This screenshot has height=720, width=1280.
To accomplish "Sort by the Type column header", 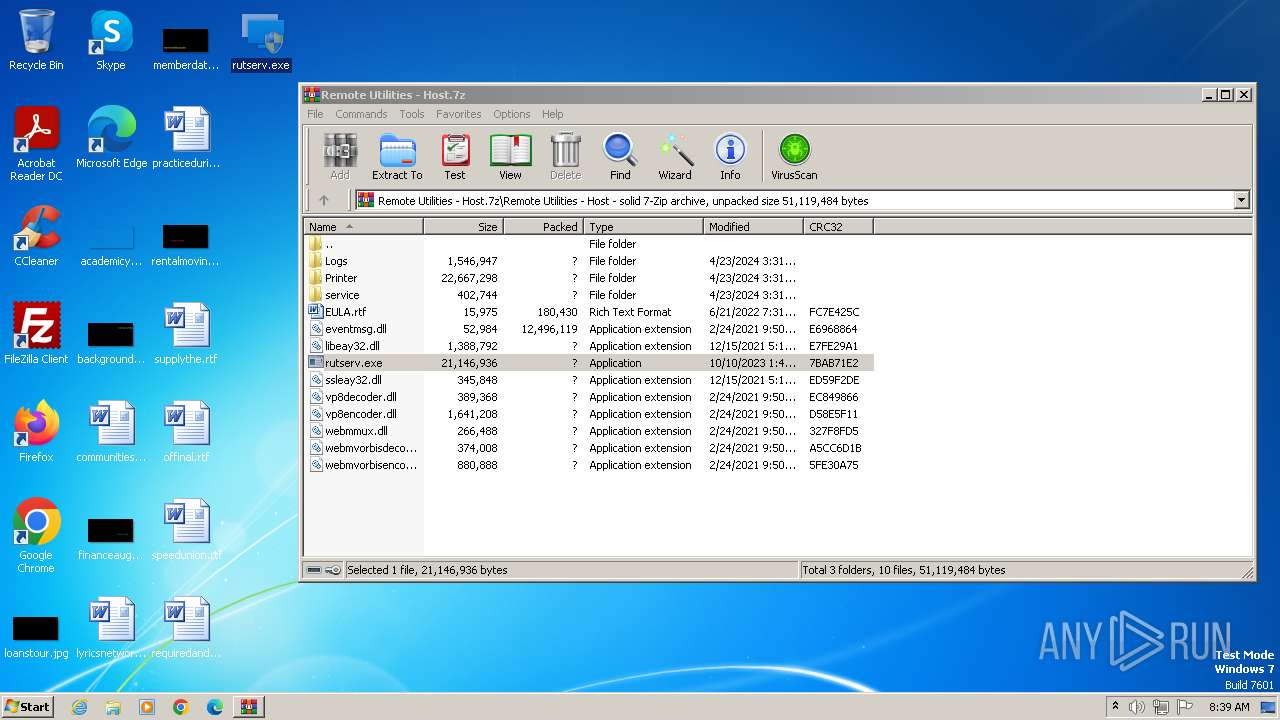I will [x=644, y=227].
